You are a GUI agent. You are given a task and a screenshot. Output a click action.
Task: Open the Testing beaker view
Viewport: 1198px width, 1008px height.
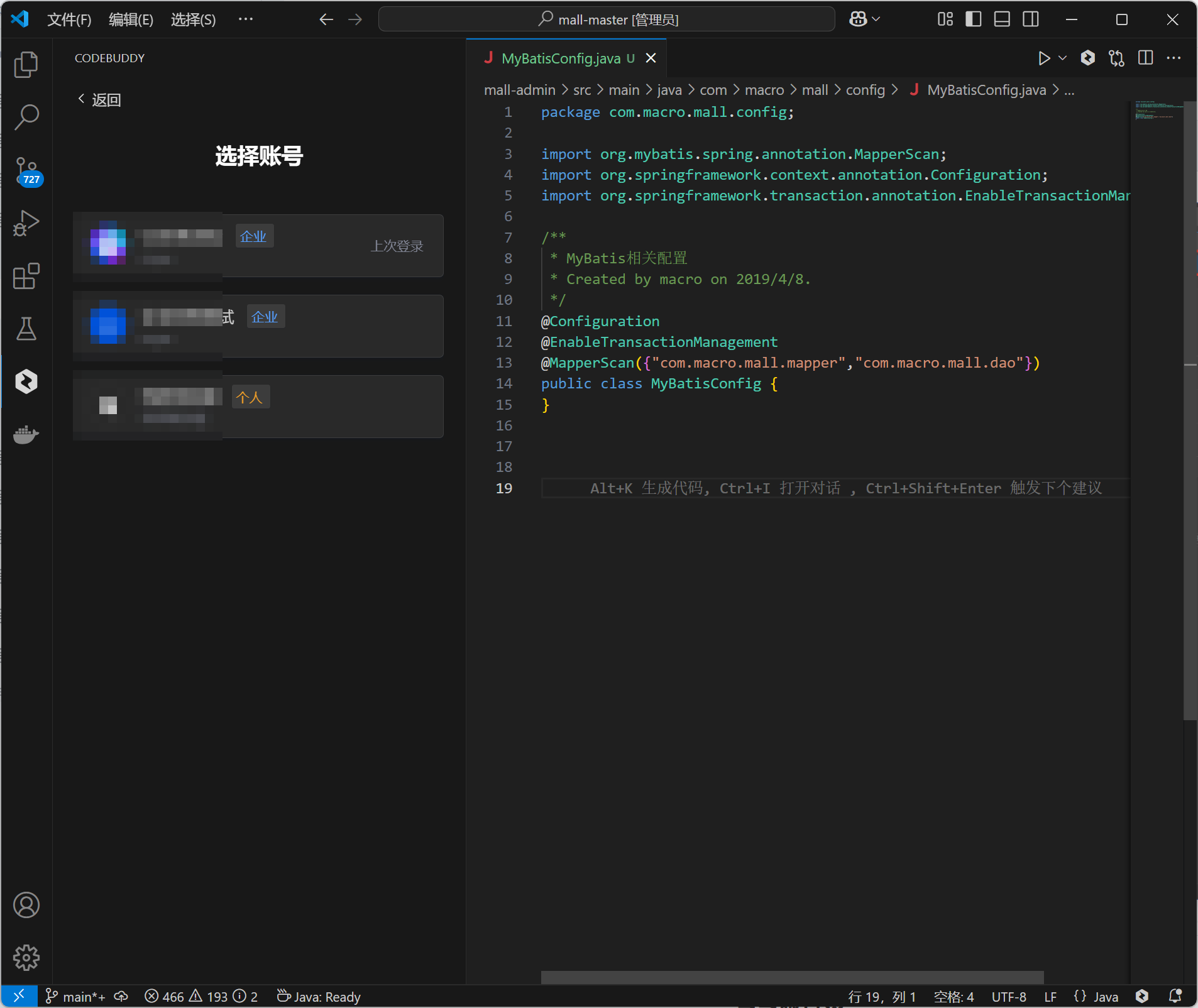coord(26,329)
